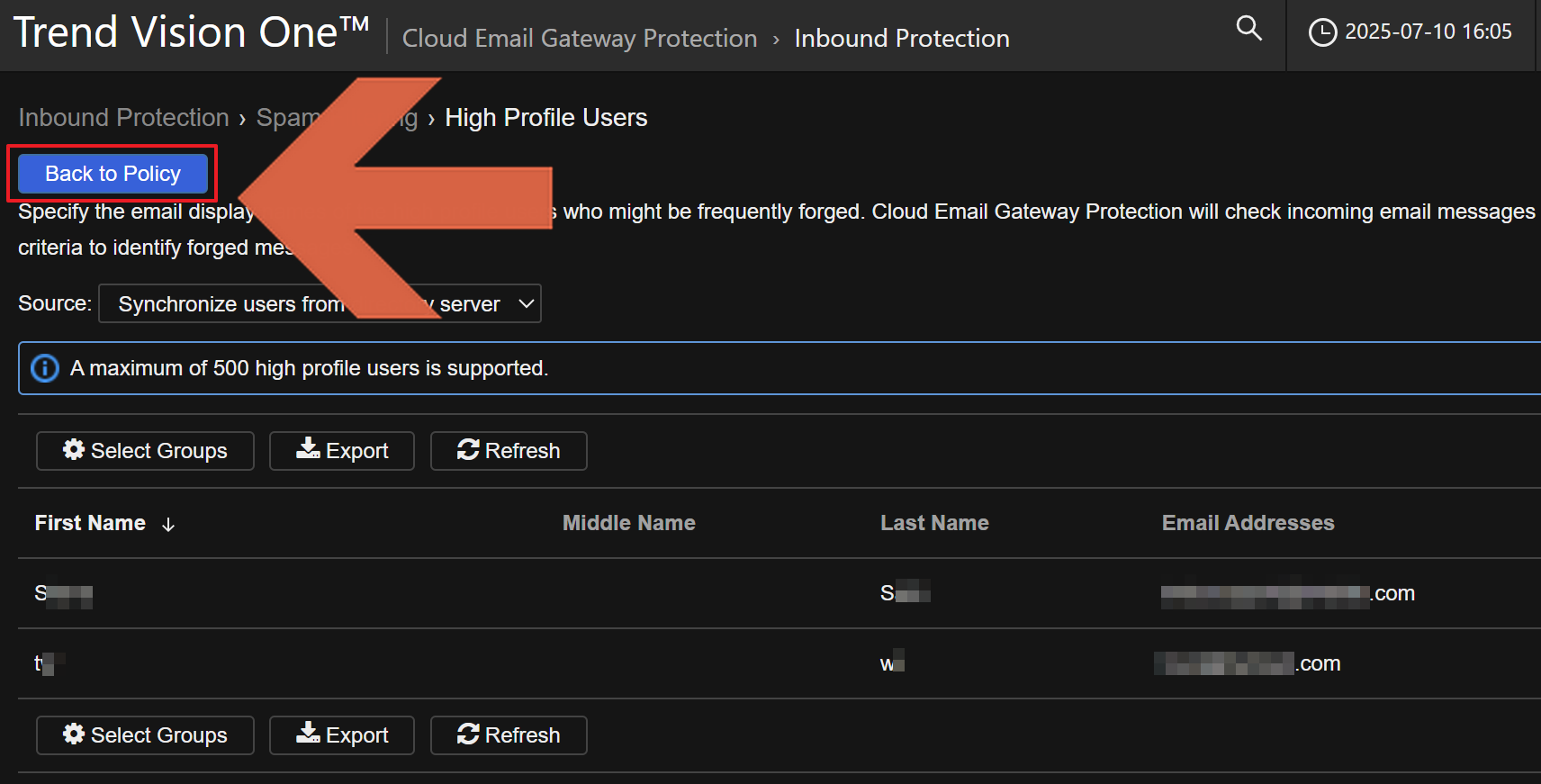Go to the Inbound Protection breadcrumb link
This screenshot has height=784, width=1541.
tap(123, 118)
